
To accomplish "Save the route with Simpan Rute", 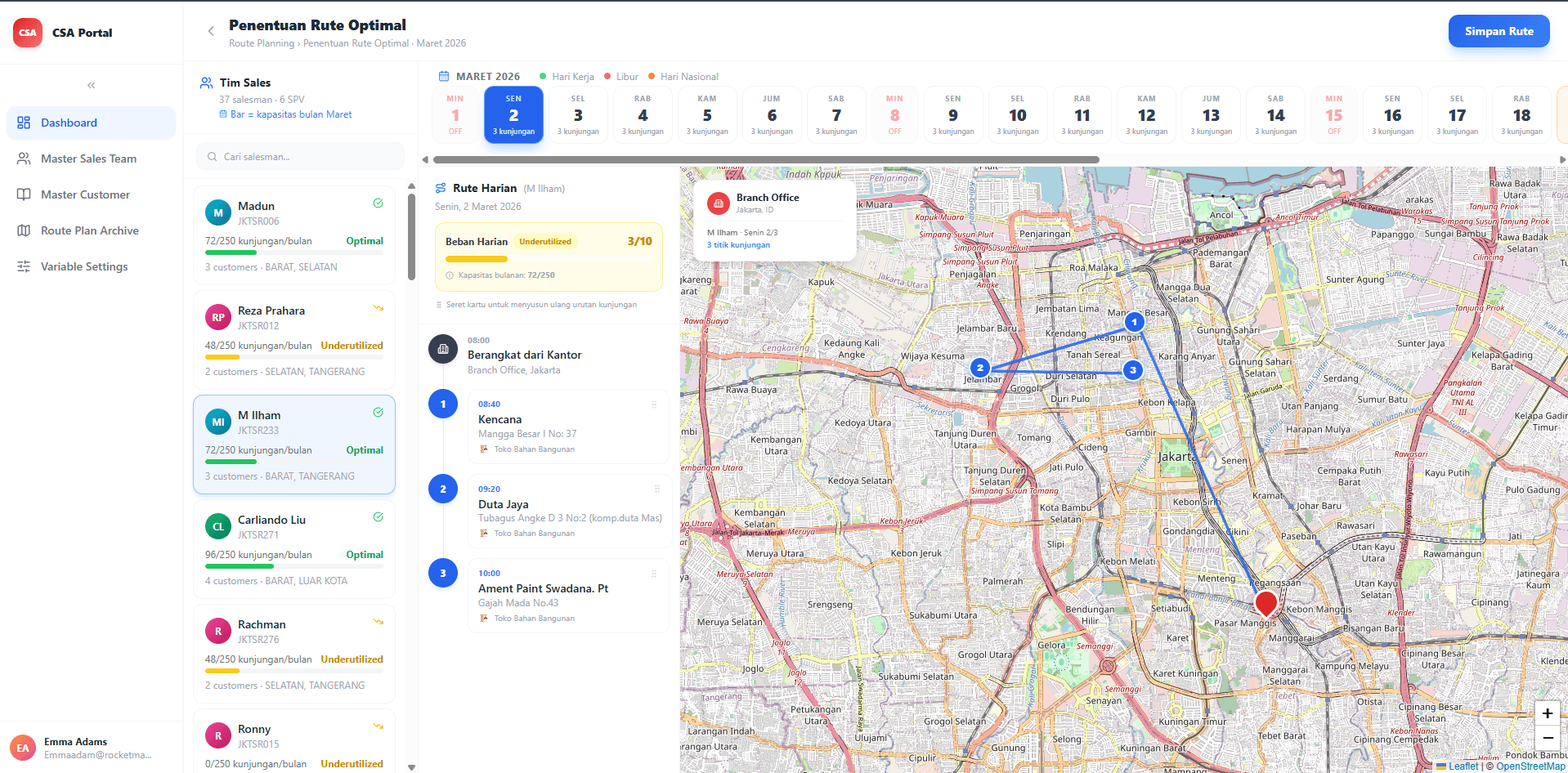I will pyautogui.click(x=1499, y=31).
